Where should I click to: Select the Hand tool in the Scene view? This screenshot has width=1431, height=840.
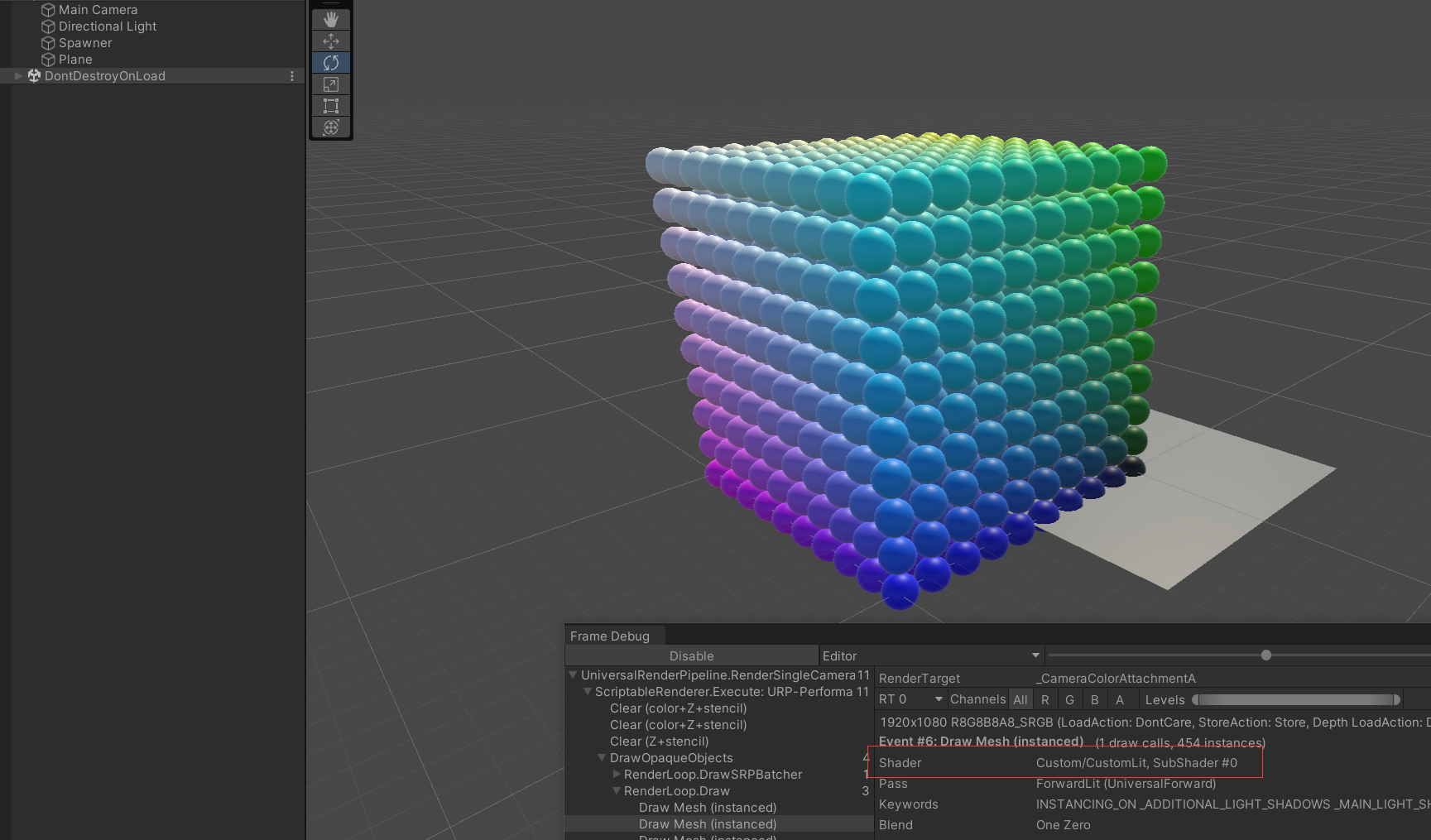point(330,17)
